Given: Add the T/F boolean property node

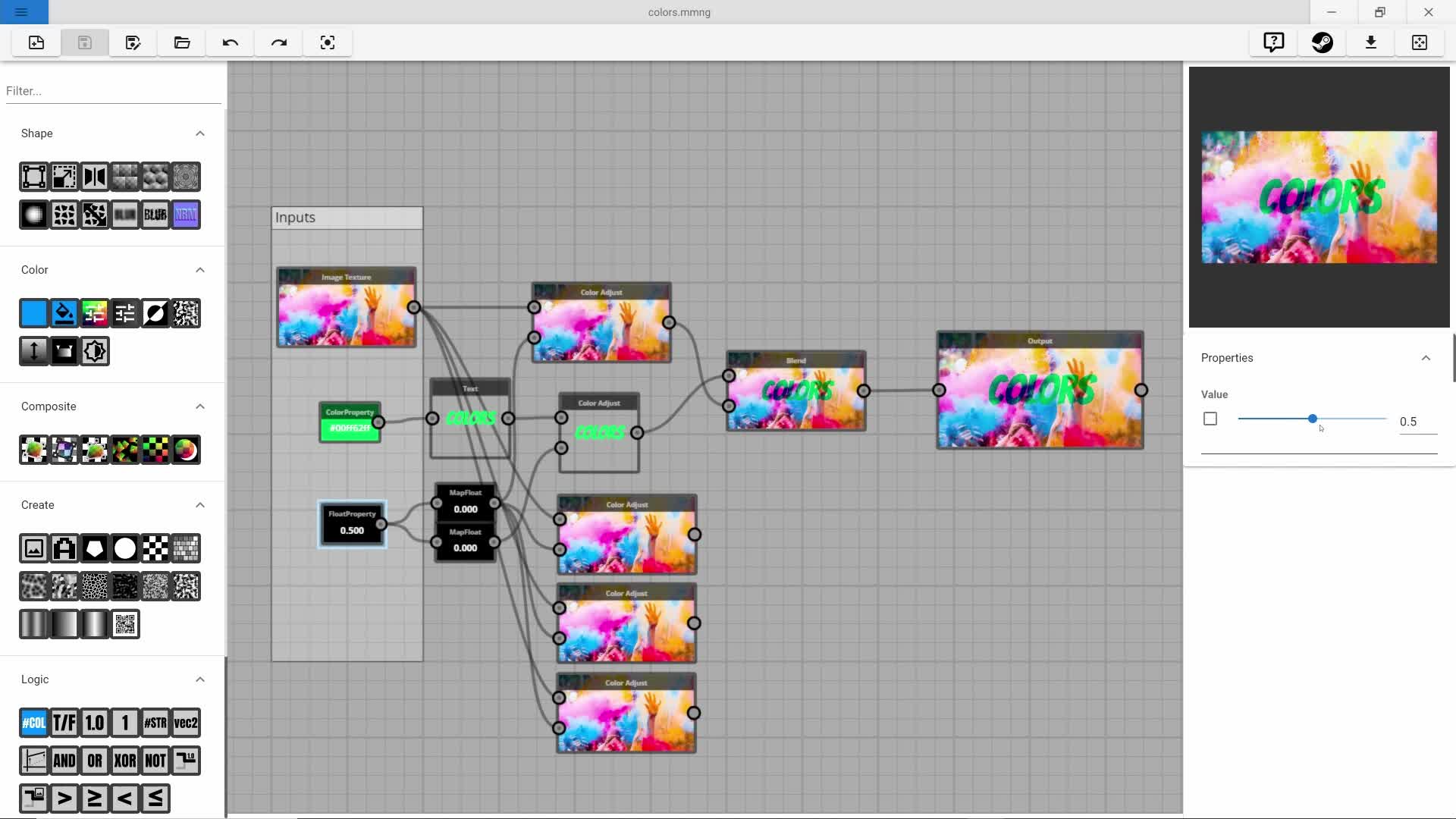Looking at the screenshot, I should tap(64, 723).
